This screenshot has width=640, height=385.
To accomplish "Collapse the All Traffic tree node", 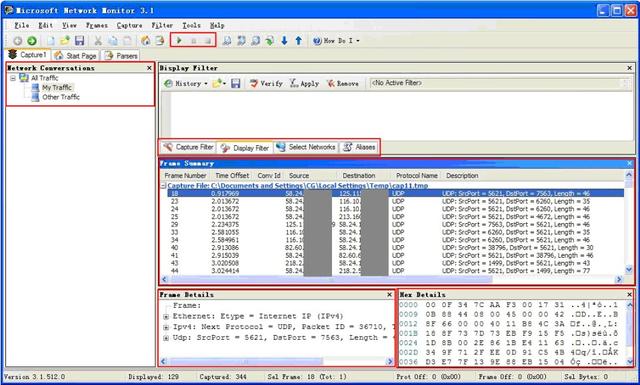I will pos(13,78).
